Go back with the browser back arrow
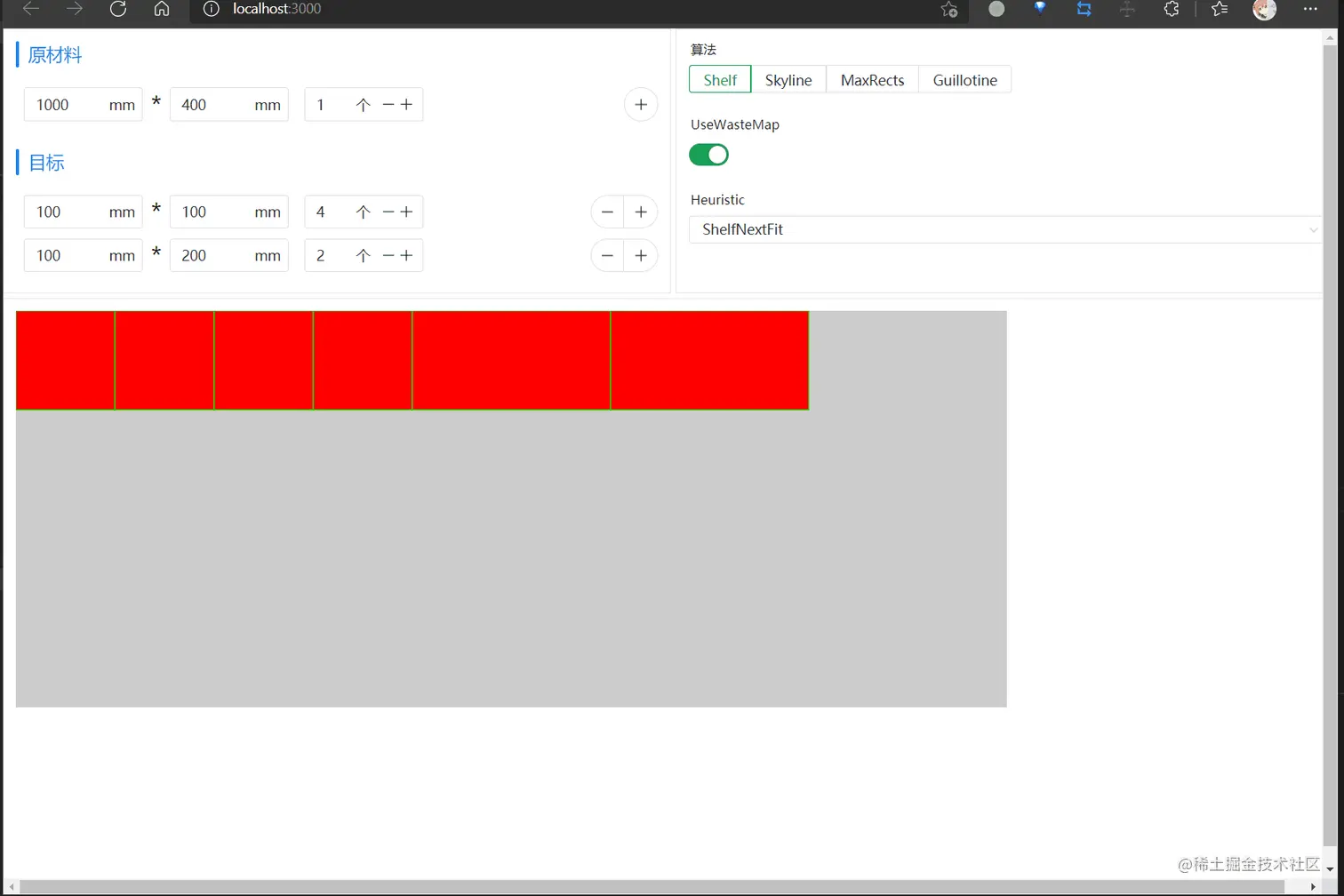This screenshot has width=1344, height=896. pyautogui.click(x=31, y=9)
